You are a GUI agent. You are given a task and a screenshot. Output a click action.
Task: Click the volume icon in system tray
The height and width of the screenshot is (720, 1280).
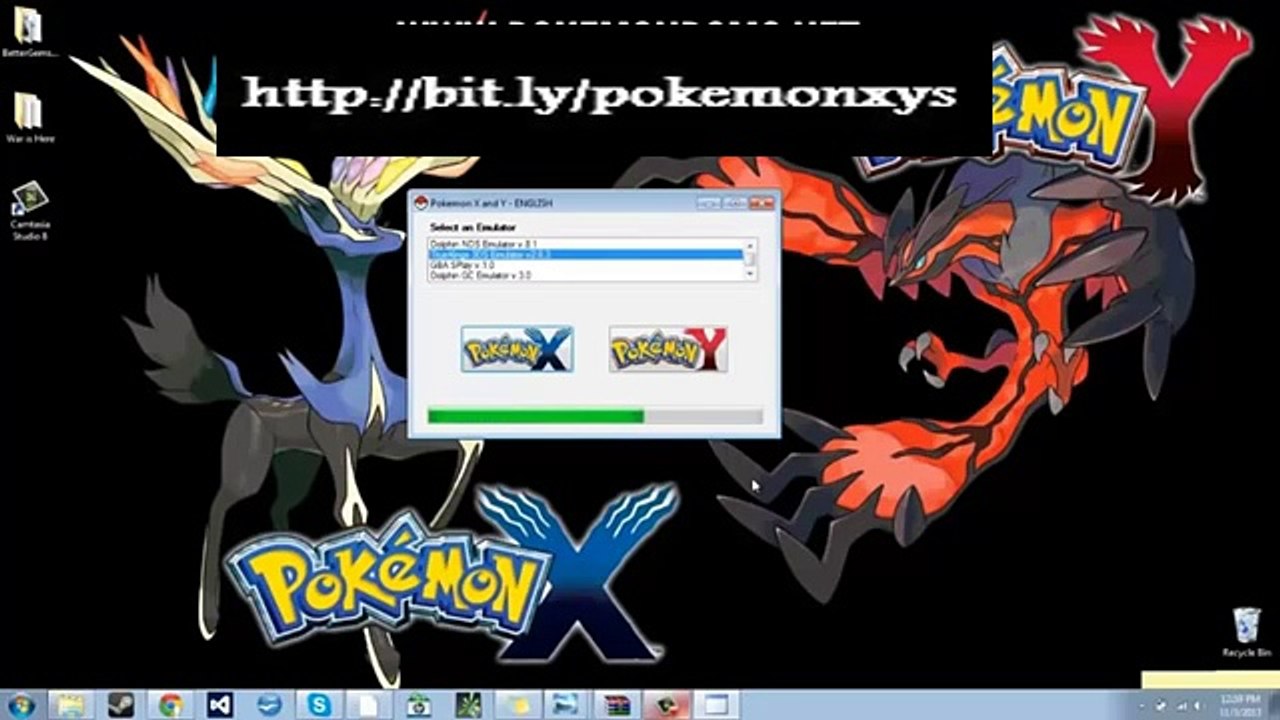tap(1199, 706)
